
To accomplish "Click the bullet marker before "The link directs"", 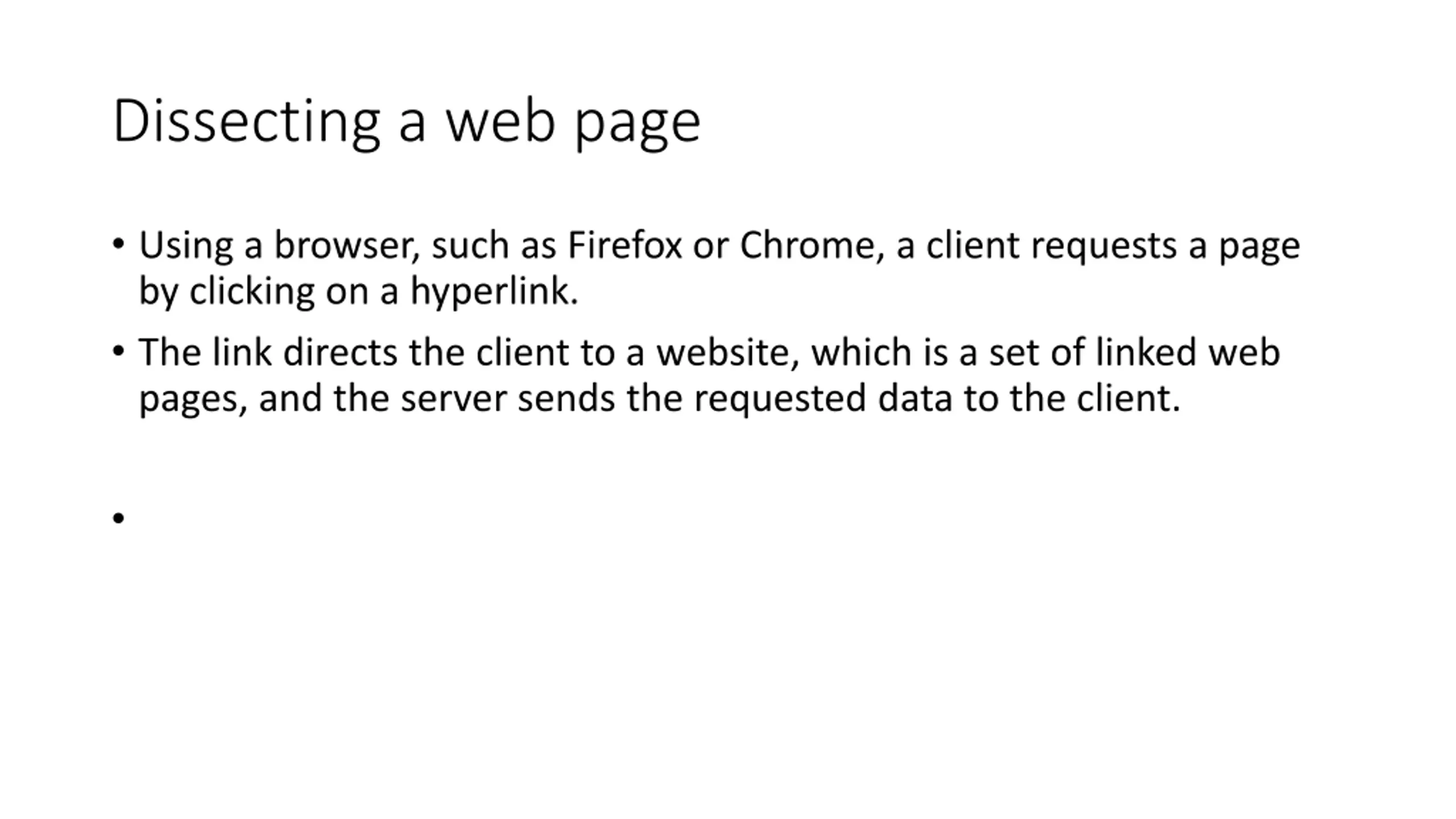I will coord(118,351).
